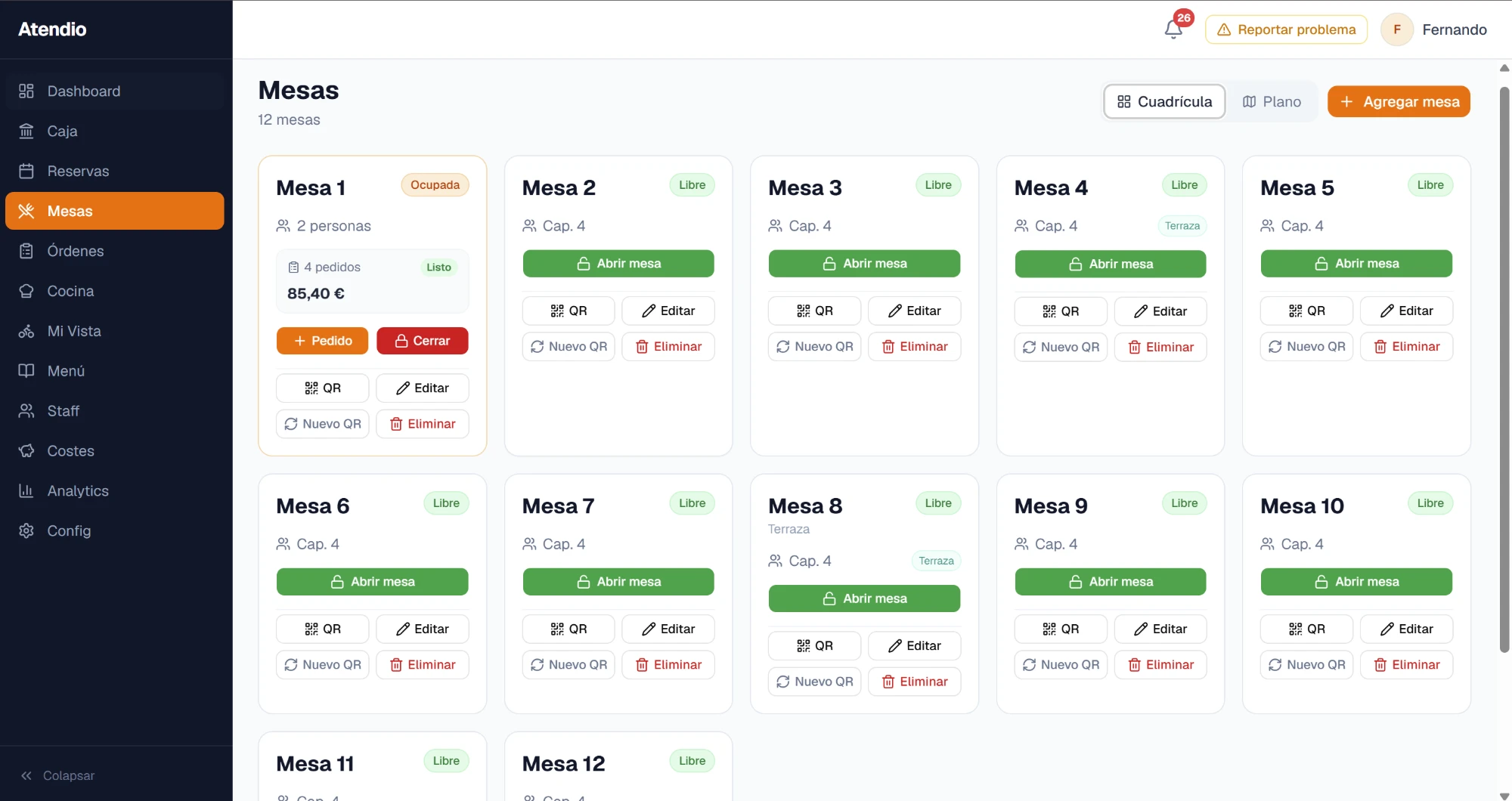The image size is (1512, 801).
Task: Switch to Plano view
Action: [x=1272, y=102]
